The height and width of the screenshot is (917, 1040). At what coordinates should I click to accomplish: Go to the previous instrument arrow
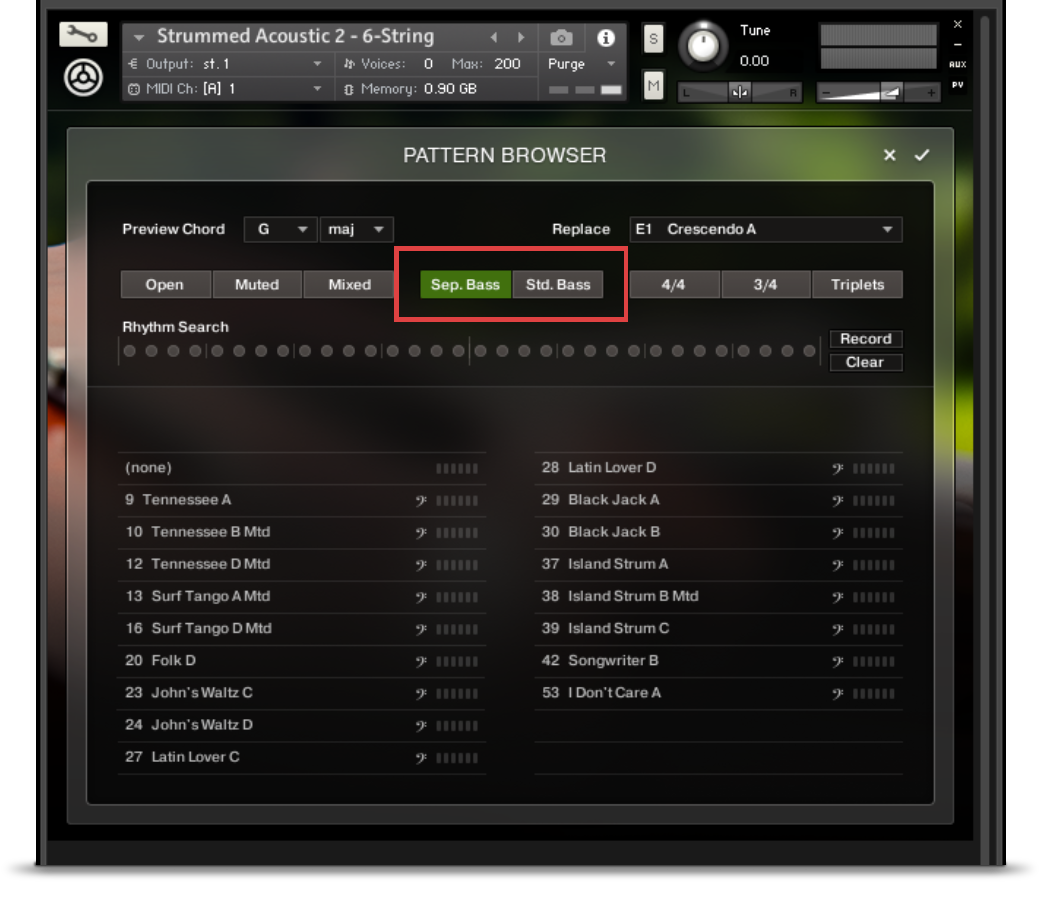tap(493, 37)
